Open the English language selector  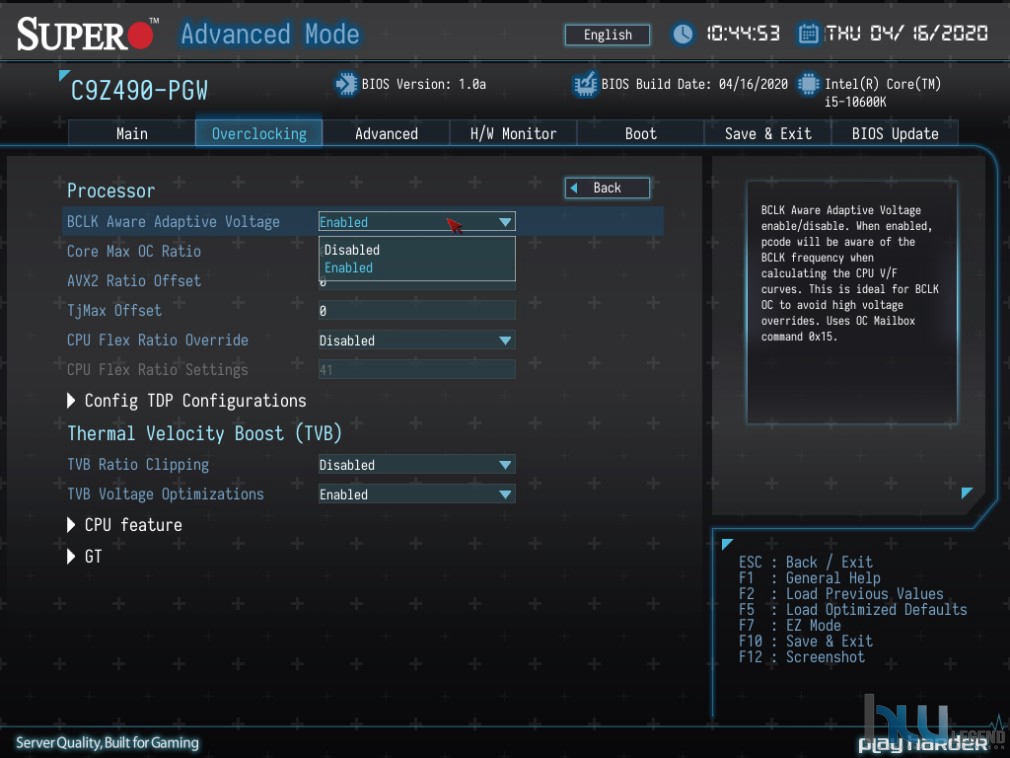point(607,35)
